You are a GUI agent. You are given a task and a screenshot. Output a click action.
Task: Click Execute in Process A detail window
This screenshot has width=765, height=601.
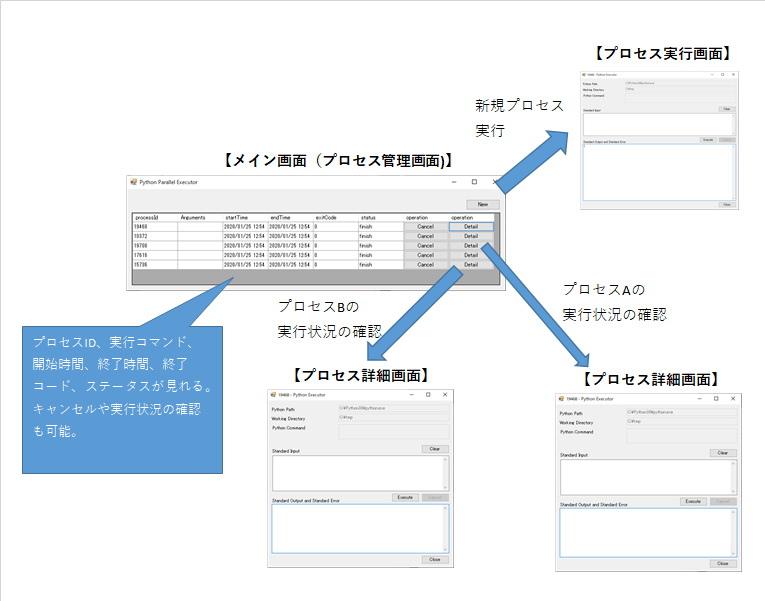pos(693,501)
